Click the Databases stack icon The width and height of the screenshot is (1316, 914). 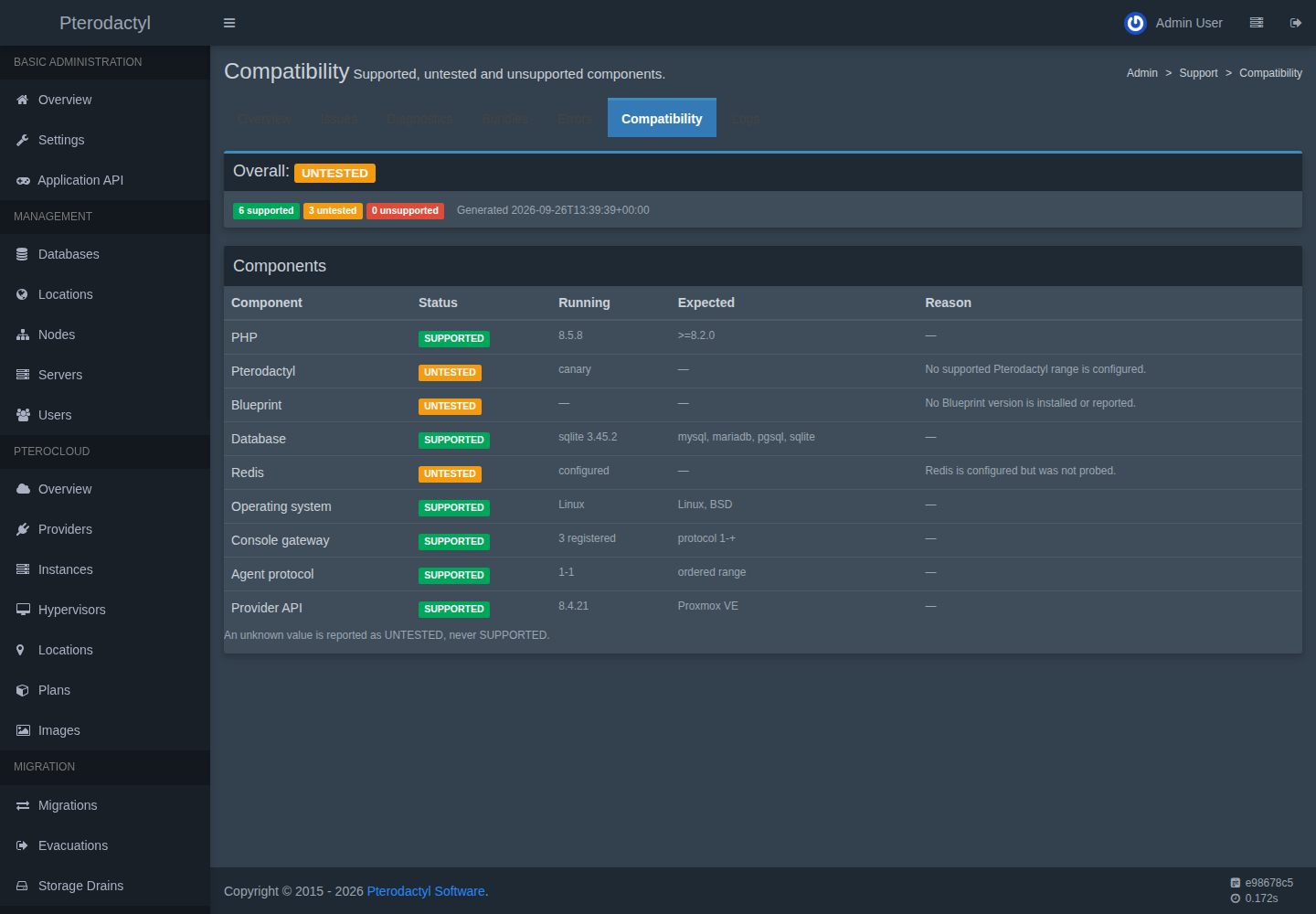[23, 254]
